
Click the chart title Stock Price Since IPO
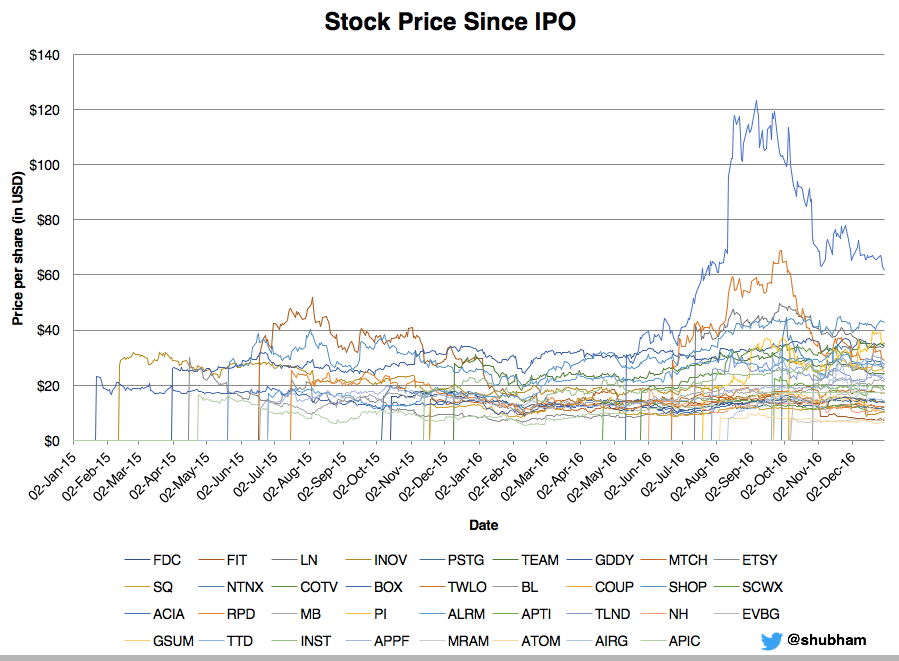[x=449, y=22]
